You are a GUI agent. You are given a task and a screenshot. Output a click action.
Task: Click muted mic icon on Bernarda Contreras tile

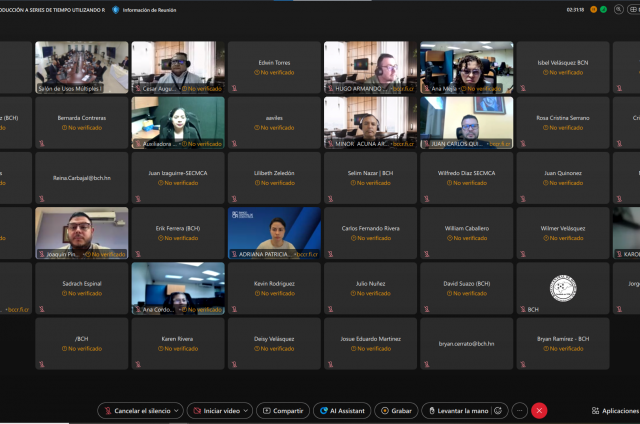[42, 143]
